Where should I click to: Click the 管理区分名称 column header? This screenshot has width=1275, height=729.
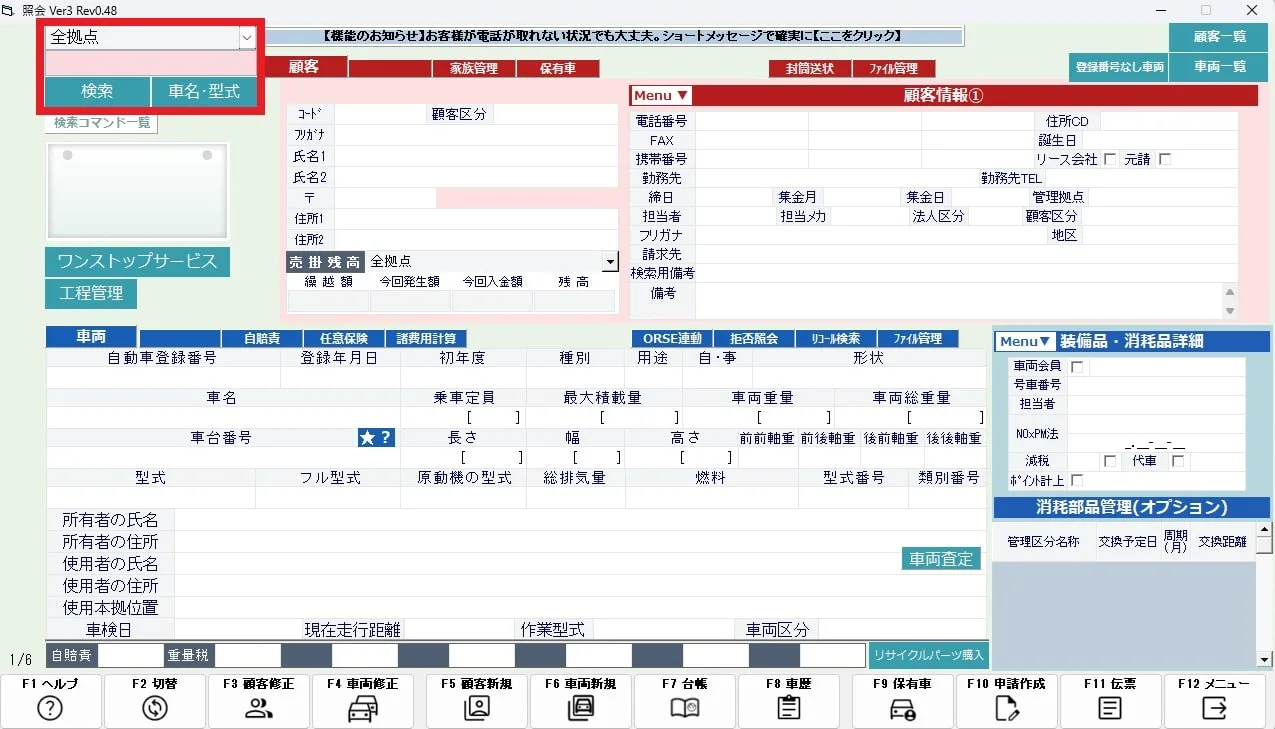coord(1043,542)
